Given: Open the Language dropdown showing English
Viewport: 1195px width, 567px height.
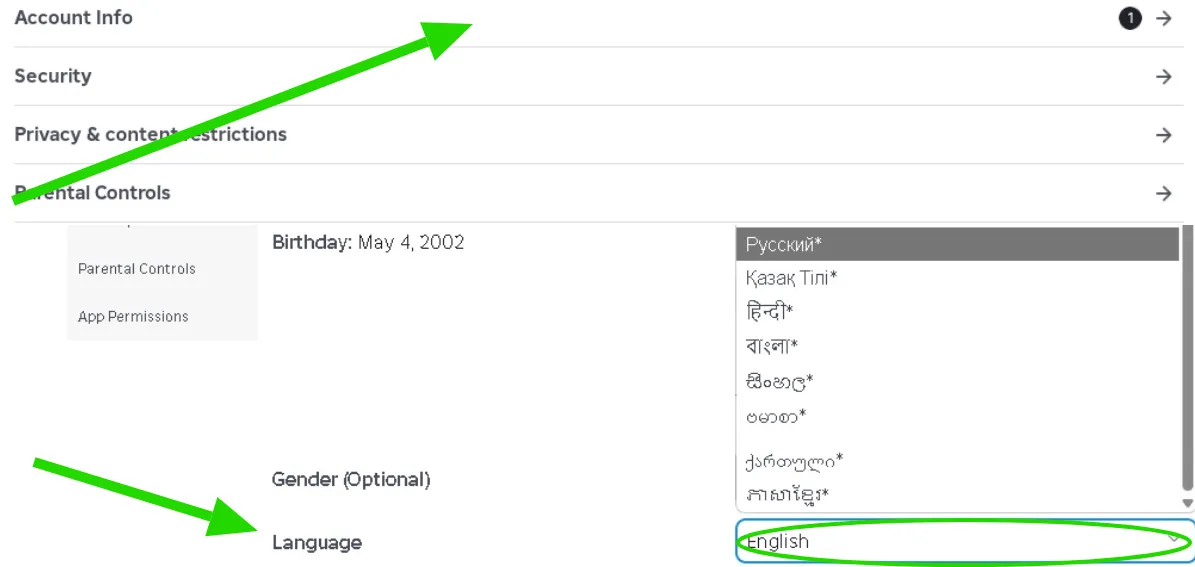Looking at the screenshot, I should (965, 542).
